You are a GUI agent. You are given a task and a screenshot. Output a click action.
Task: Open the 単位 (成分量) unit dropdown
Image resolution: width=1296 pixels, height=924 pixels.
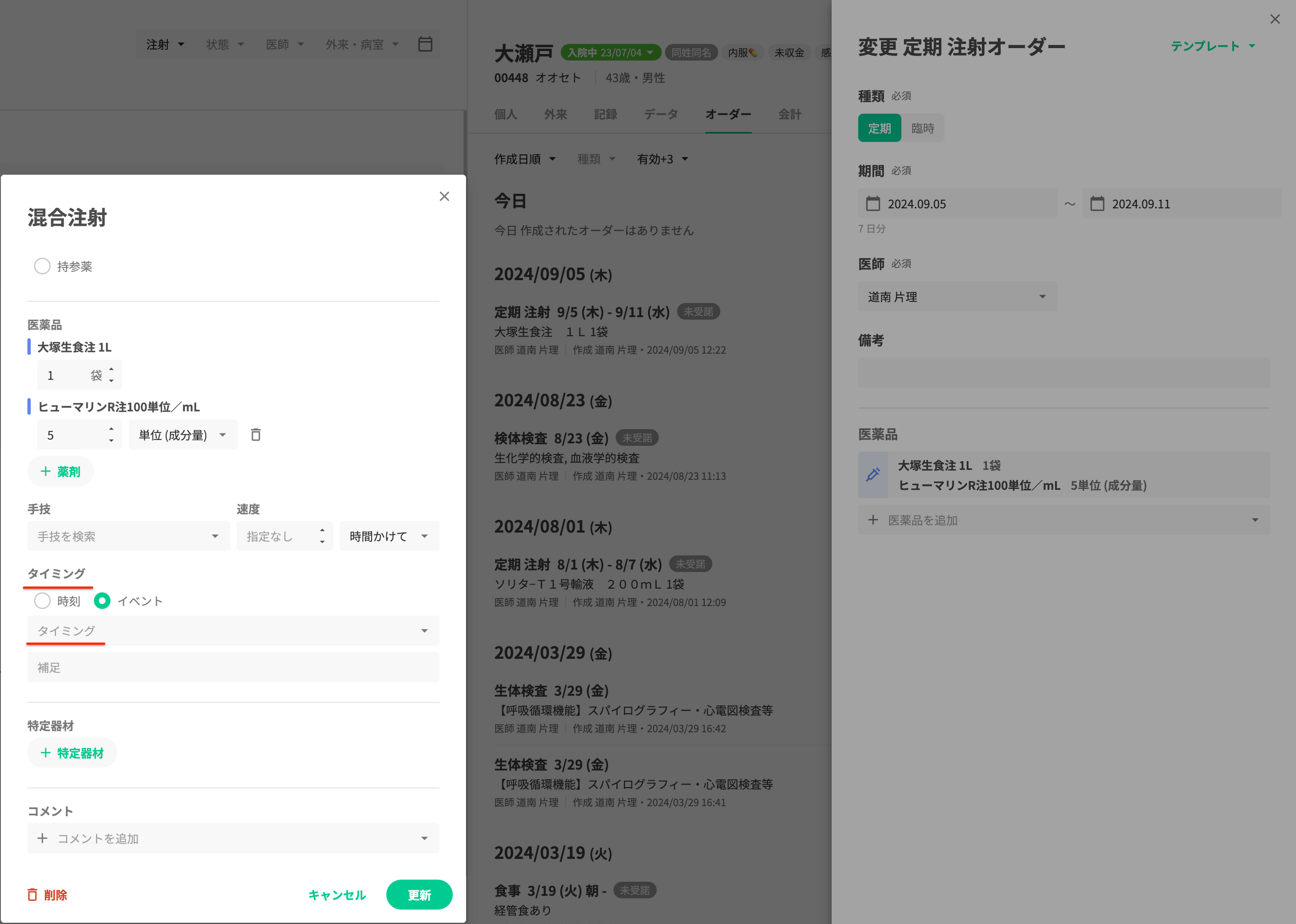click(183, 435)
